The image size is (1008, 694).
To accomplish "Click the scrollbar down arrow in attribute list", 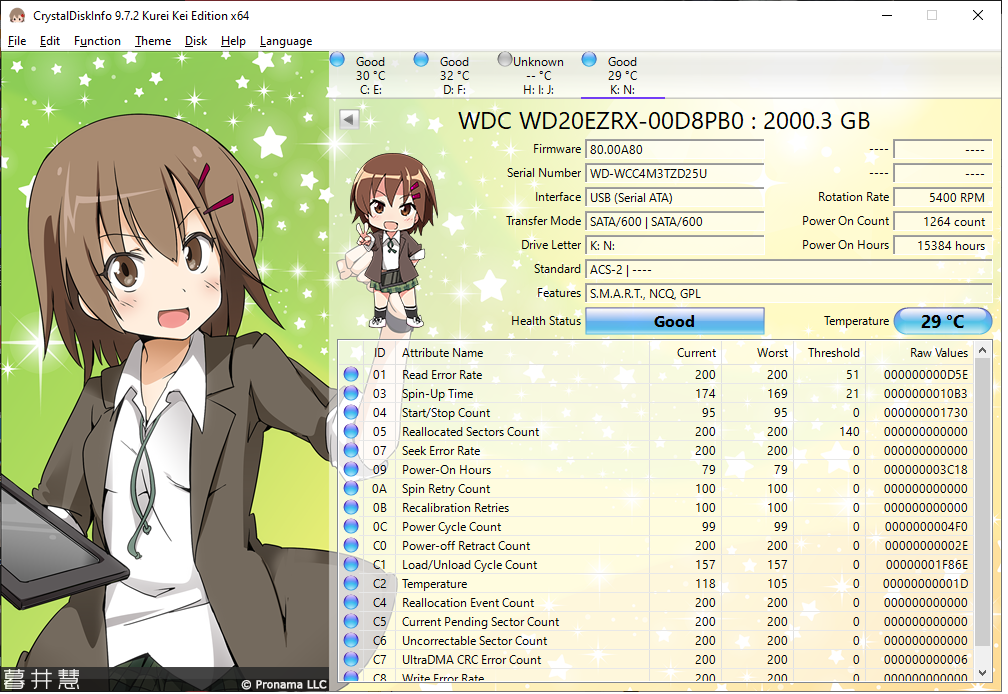I will click(x=982, y=673).
